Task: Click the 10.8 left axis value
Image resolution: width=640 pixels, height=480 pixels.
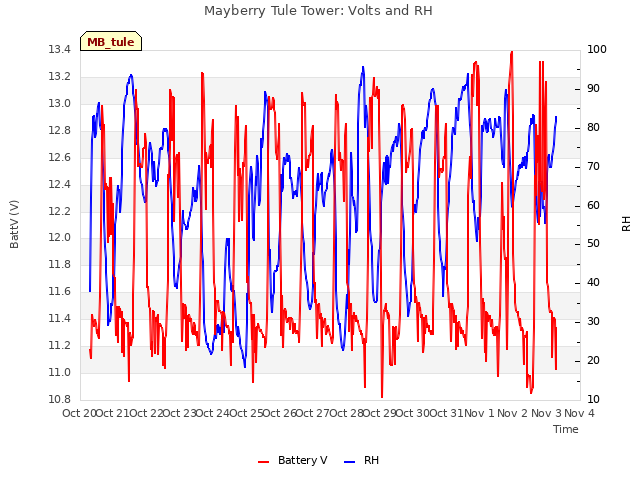Action: [x=60, y=399]
